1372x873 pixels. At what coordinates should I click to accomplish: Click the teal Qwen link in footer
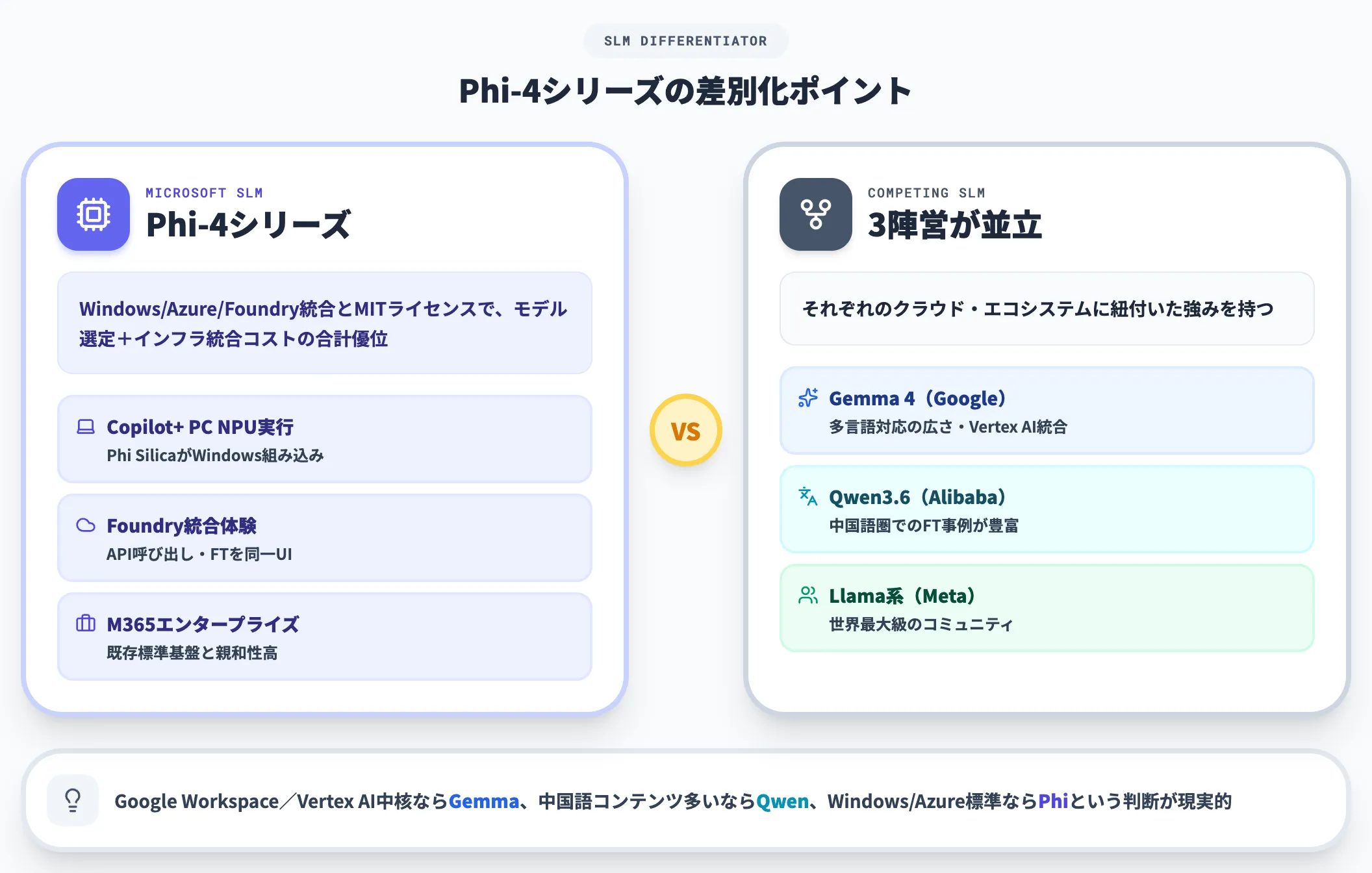[x=782, y=801]
